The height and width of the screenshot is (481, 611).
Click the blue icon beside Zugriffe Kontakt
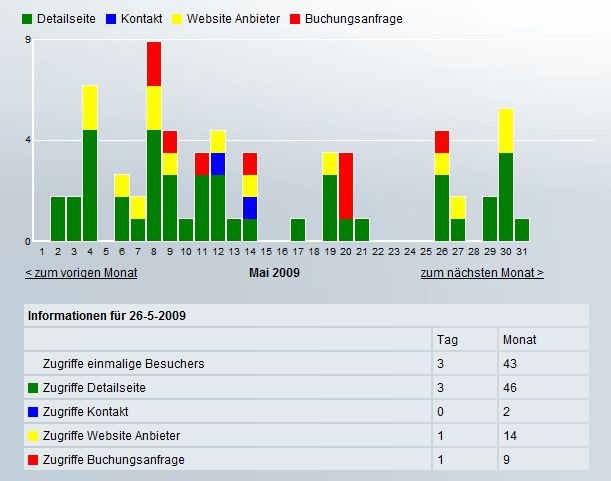tap(33, 412)
